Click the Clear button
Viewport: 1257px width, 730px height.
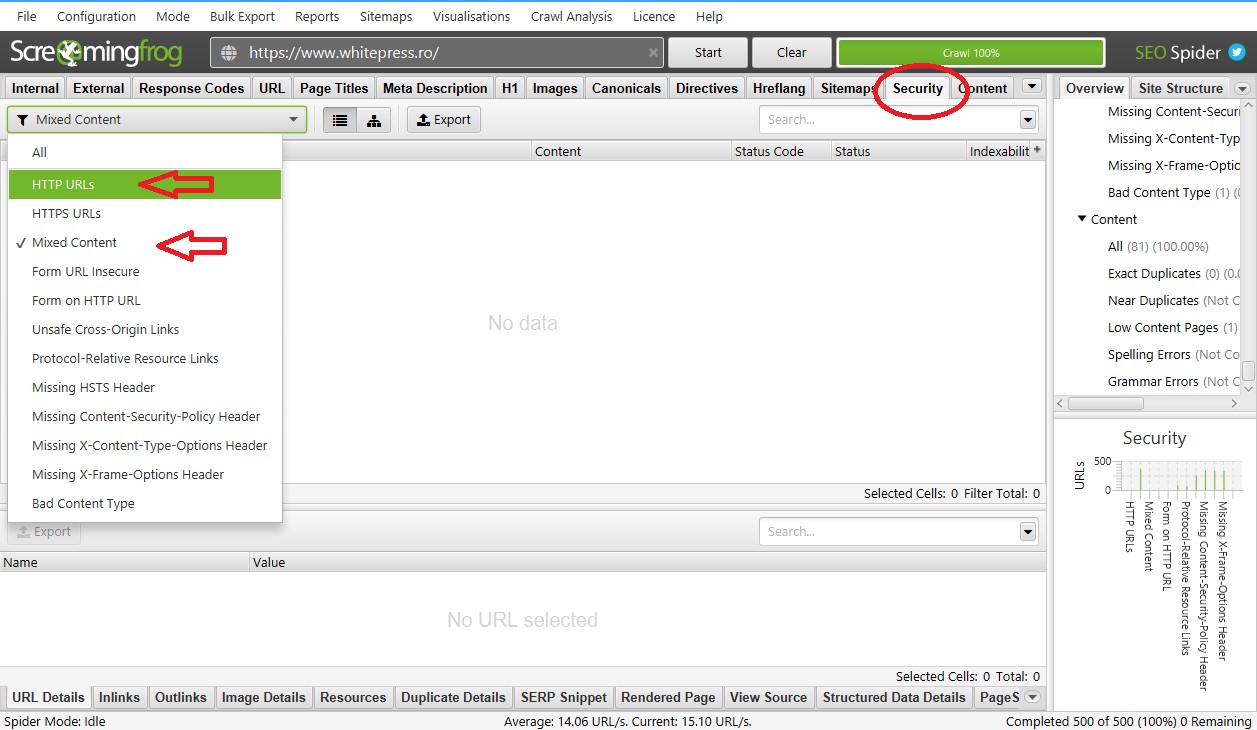pos(792,53)
